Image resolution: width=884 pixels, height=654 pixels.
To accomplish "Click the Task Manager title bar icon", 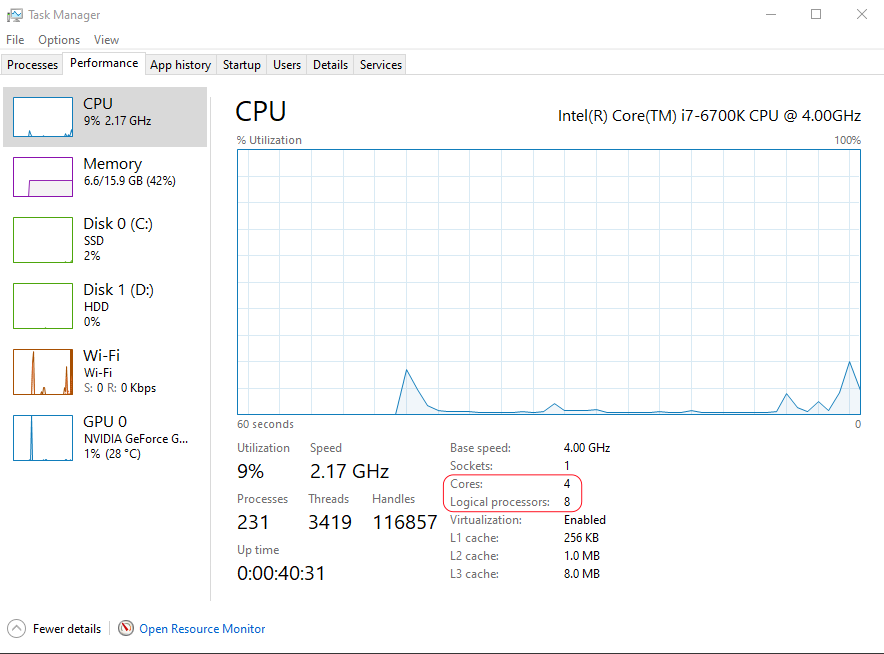I will tap(14, 15).
